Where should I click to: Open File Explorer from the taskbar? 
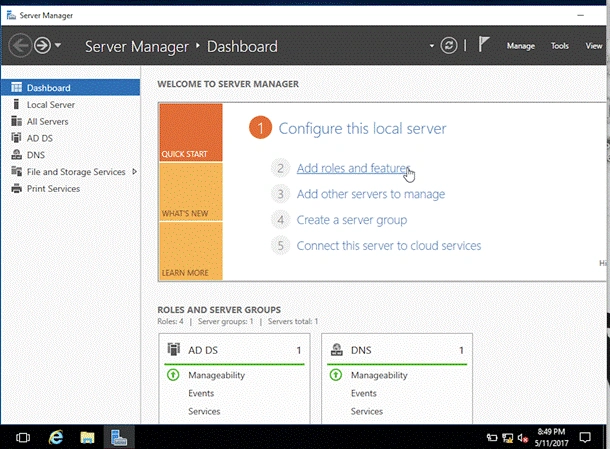[88, 437]
